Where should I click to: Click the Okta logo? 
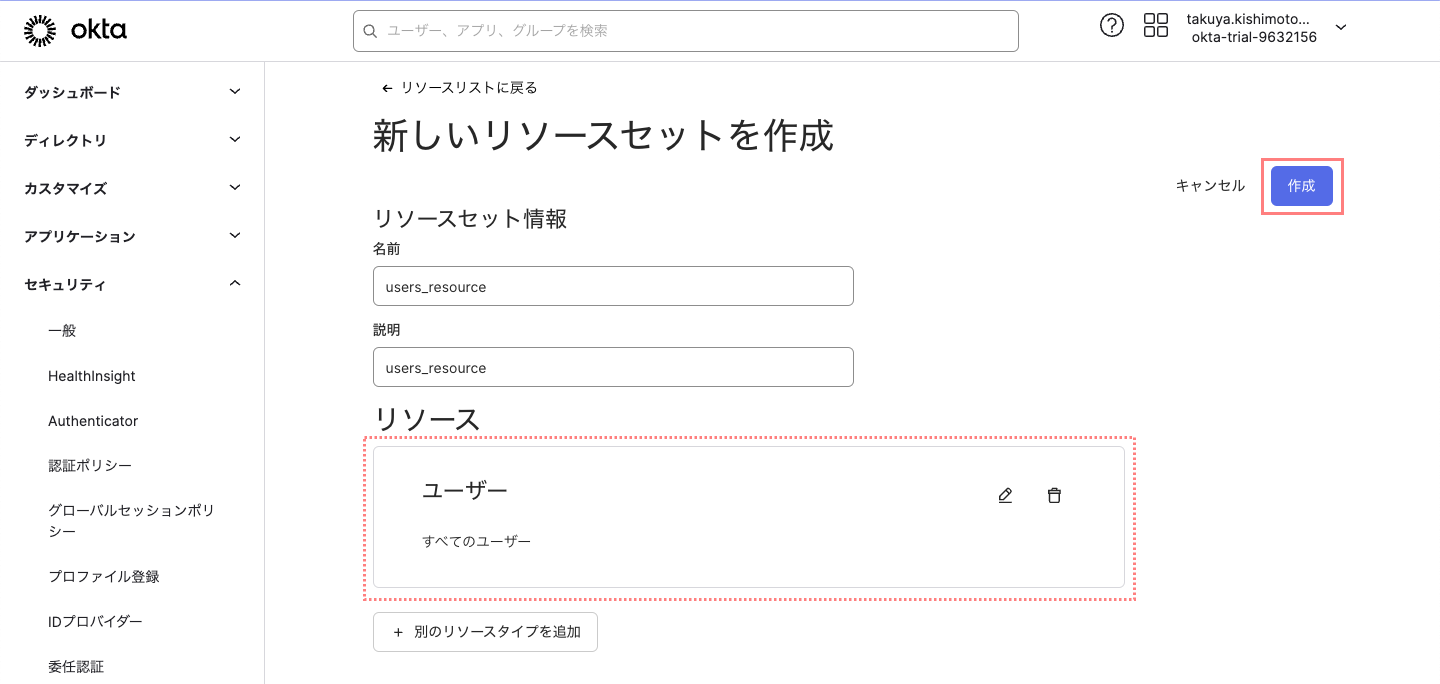tap(75, 31)
